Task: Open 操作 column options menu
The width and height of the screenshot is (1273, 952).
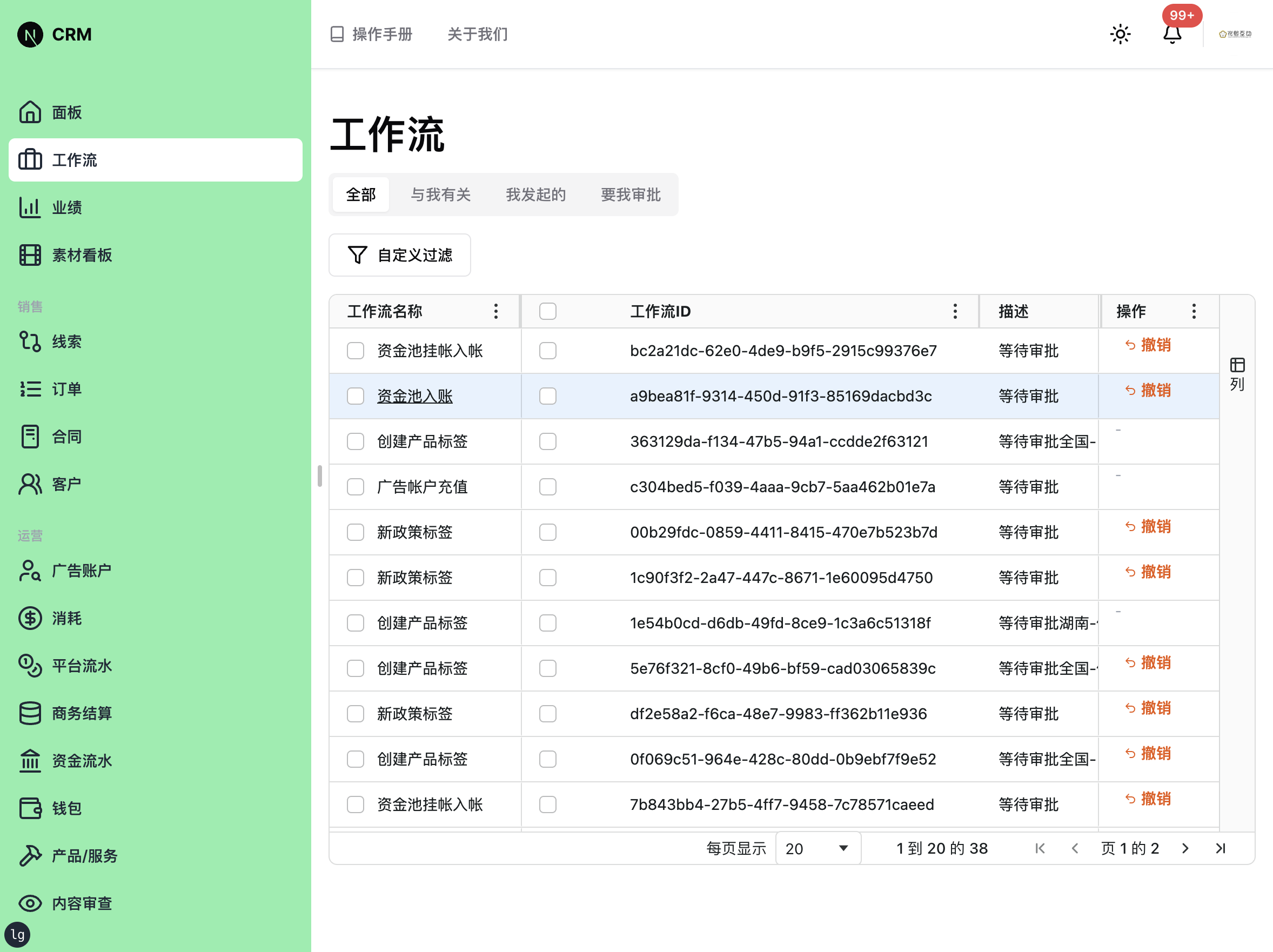Action: click(1194, 311)
